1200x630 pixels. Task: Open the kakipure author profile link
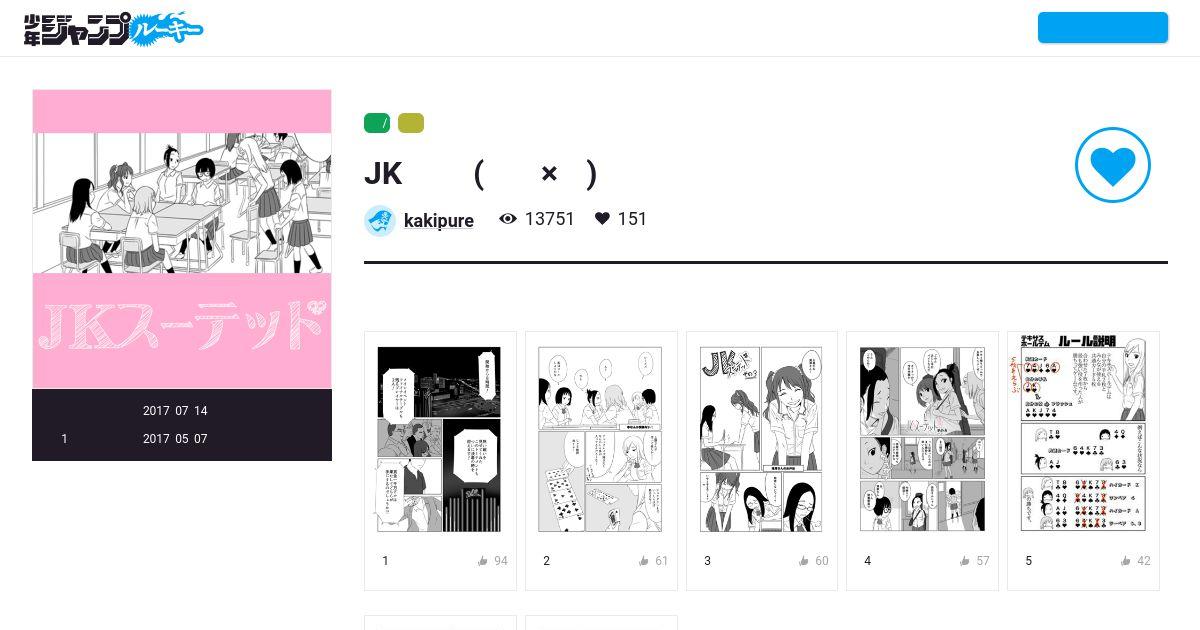[x=439, y=220]
